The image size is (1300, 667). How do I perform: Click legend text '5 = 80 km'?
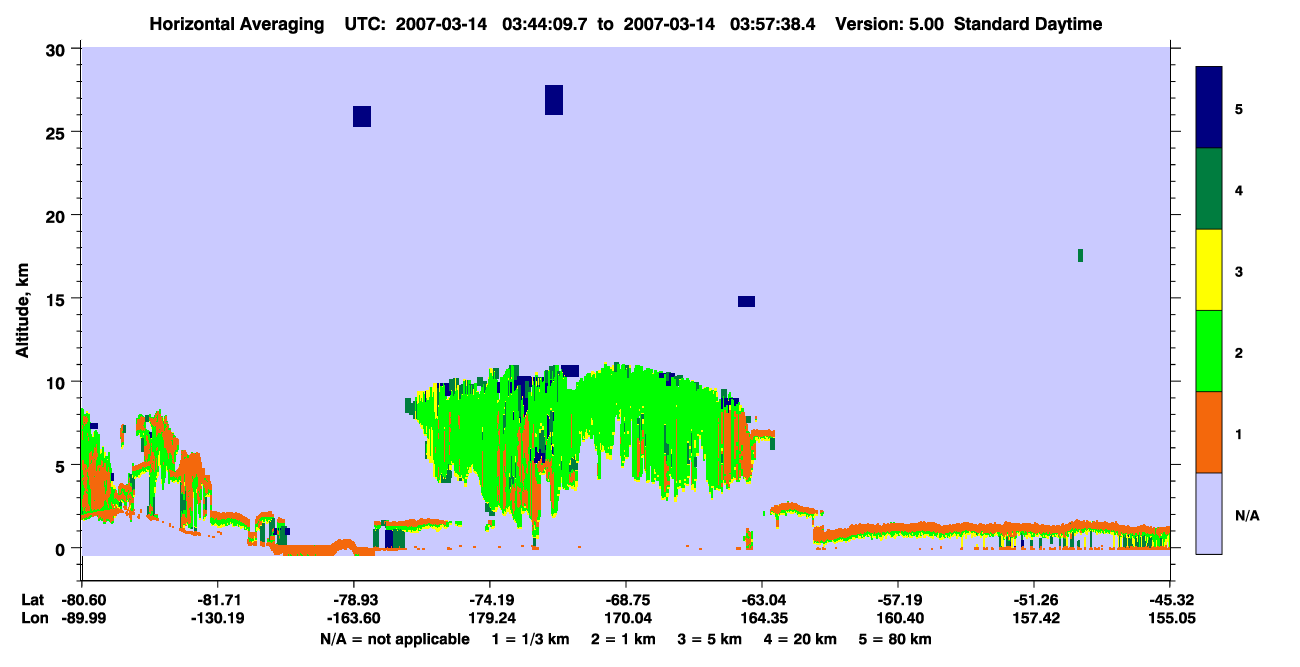point(897,639)
